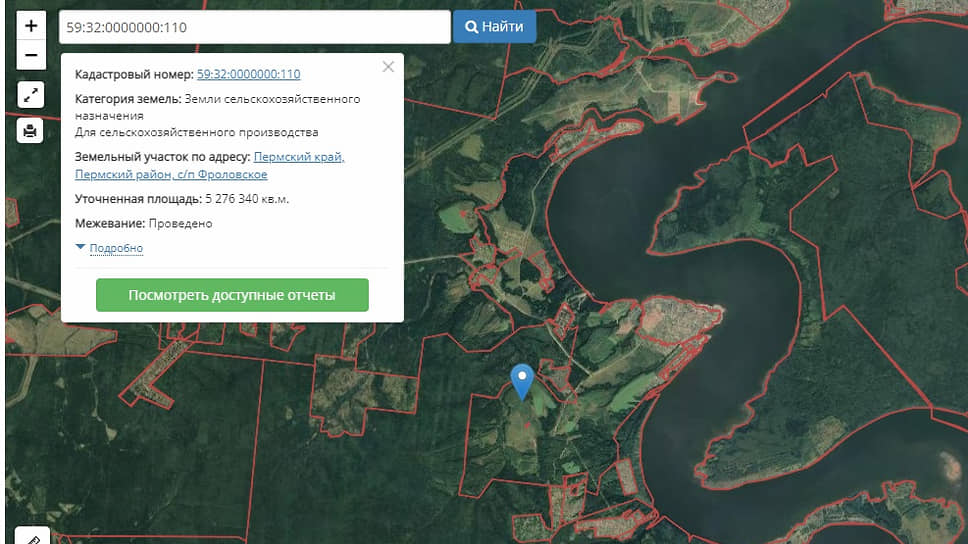Zoom in on the cadastral map
This screenshot has width=968, height=544.
[31, 25]
